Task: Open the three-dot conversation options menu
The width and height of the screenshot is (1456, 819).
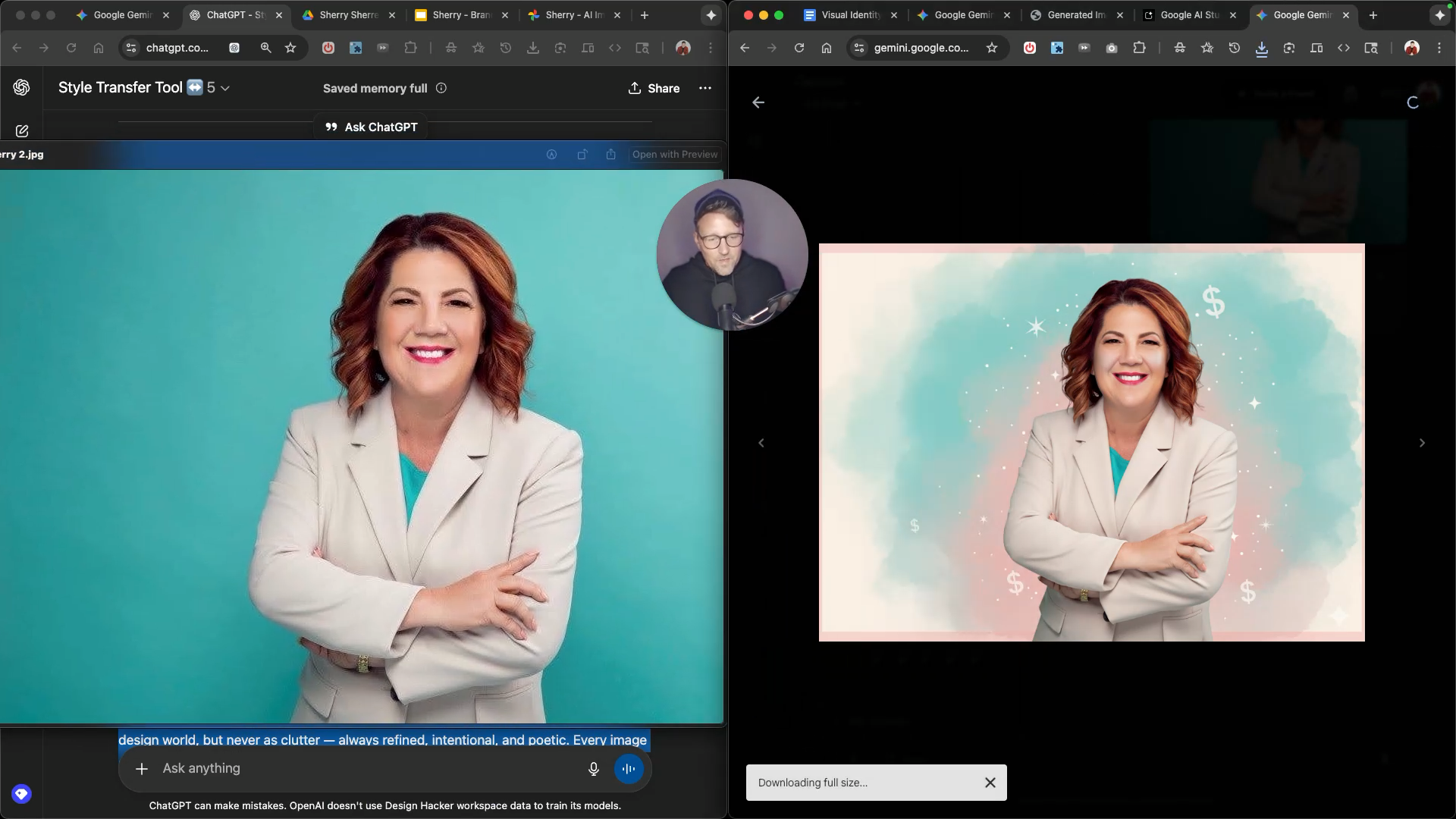Action: click(705, 88)
